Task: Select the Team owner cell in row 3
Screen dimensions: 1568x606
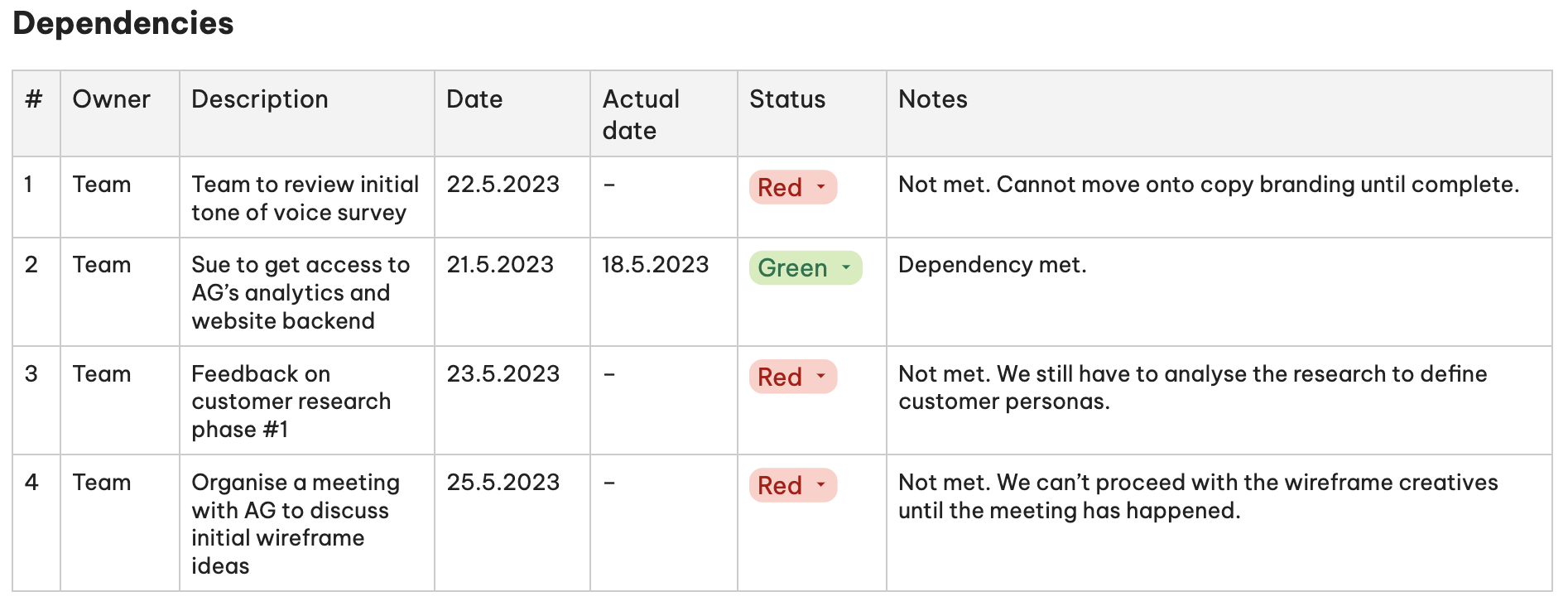Action: click(x=102, y=374)
